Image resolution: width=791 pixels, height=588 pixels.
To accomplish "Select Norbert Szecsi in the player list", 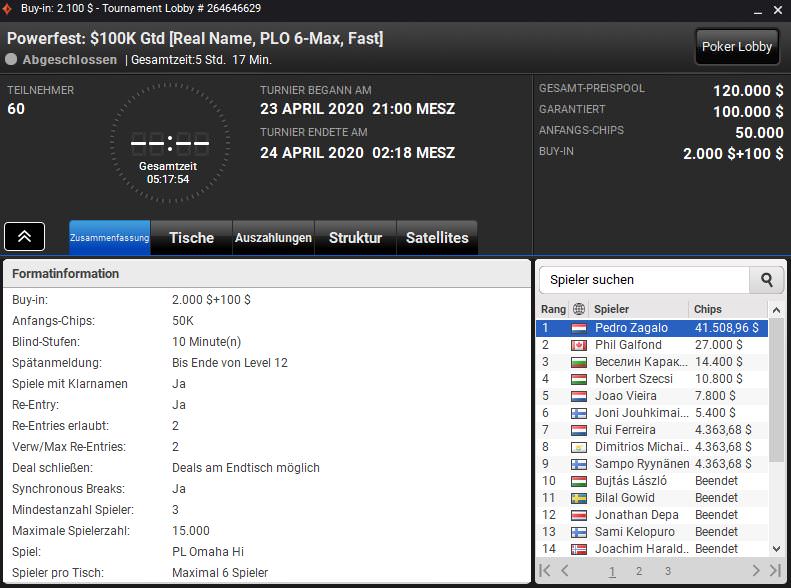I will coord(633,379).
